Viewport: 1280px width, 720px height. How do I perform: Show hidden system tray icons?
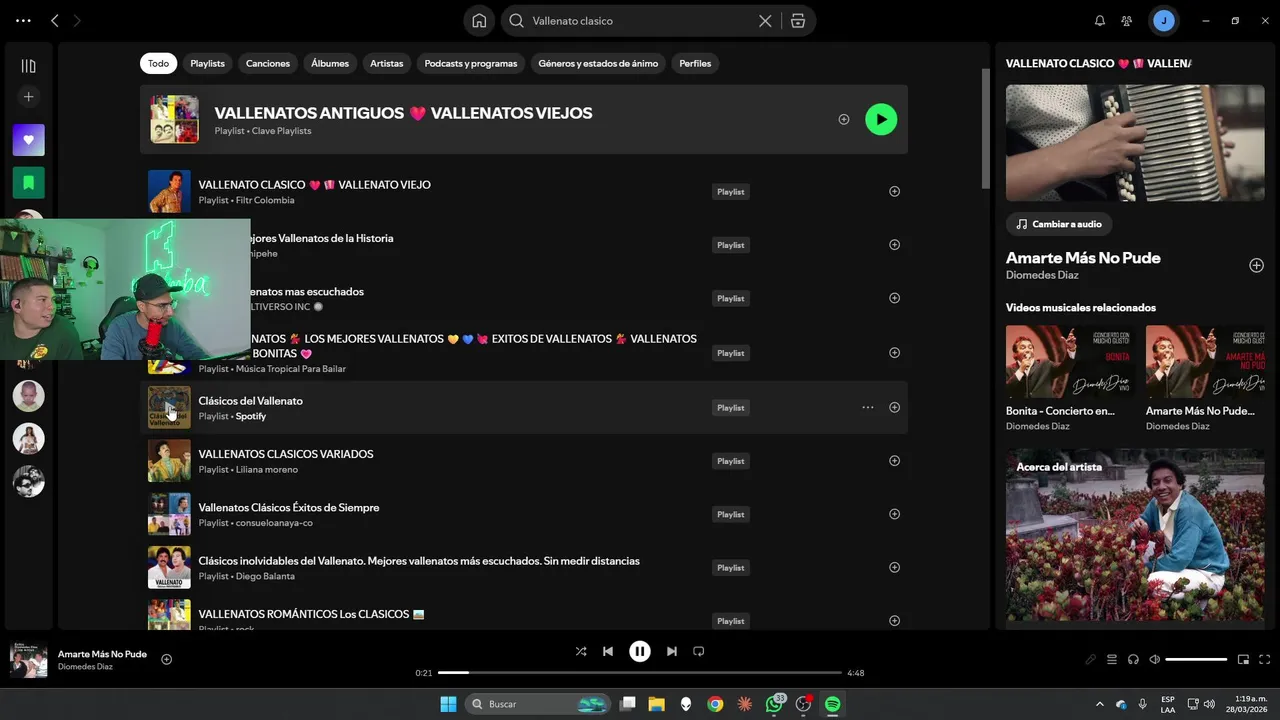1100,704
